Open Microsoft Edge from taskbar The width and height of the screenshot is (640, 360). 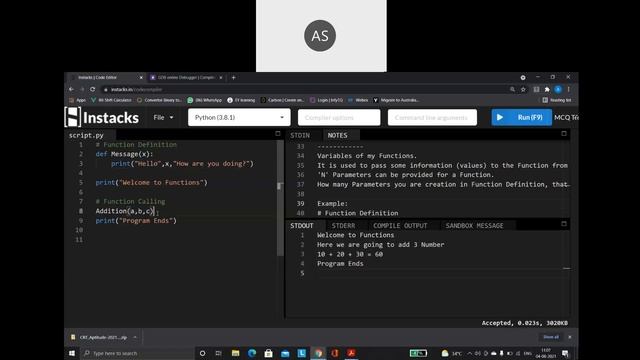[x=252, y=353]
